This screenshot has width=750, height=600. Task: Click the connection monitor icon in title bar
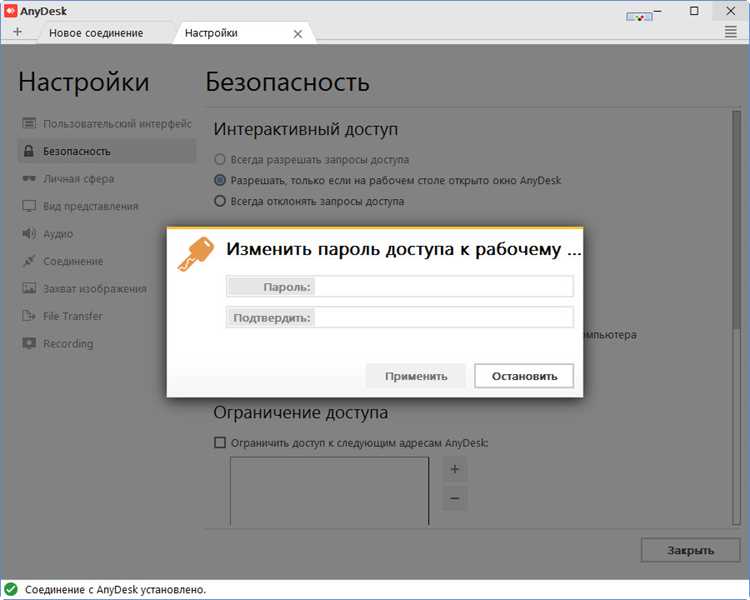point(639,17)
